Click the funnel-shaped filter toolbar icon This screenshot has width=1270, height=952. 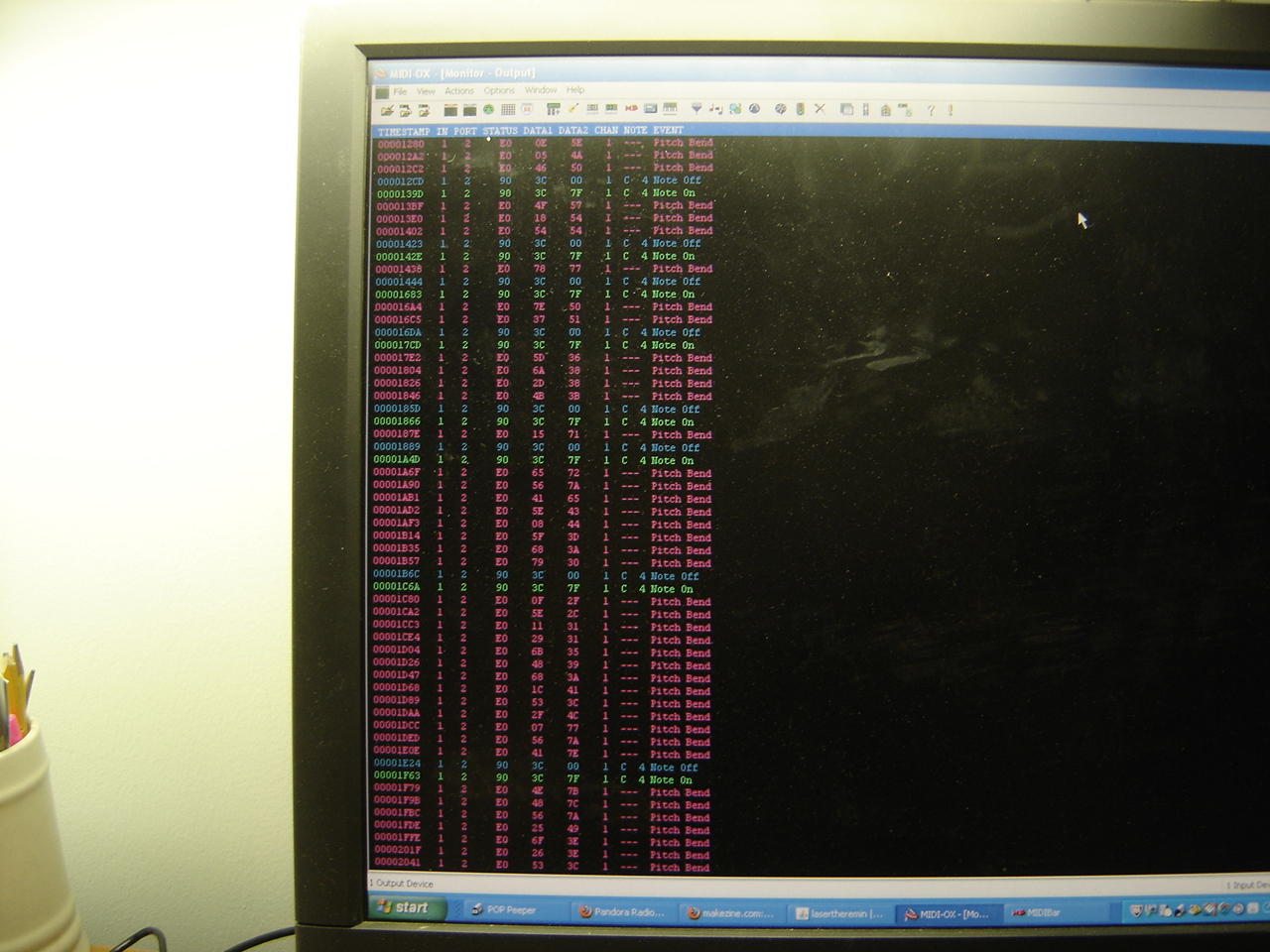[x=697, y=108]
